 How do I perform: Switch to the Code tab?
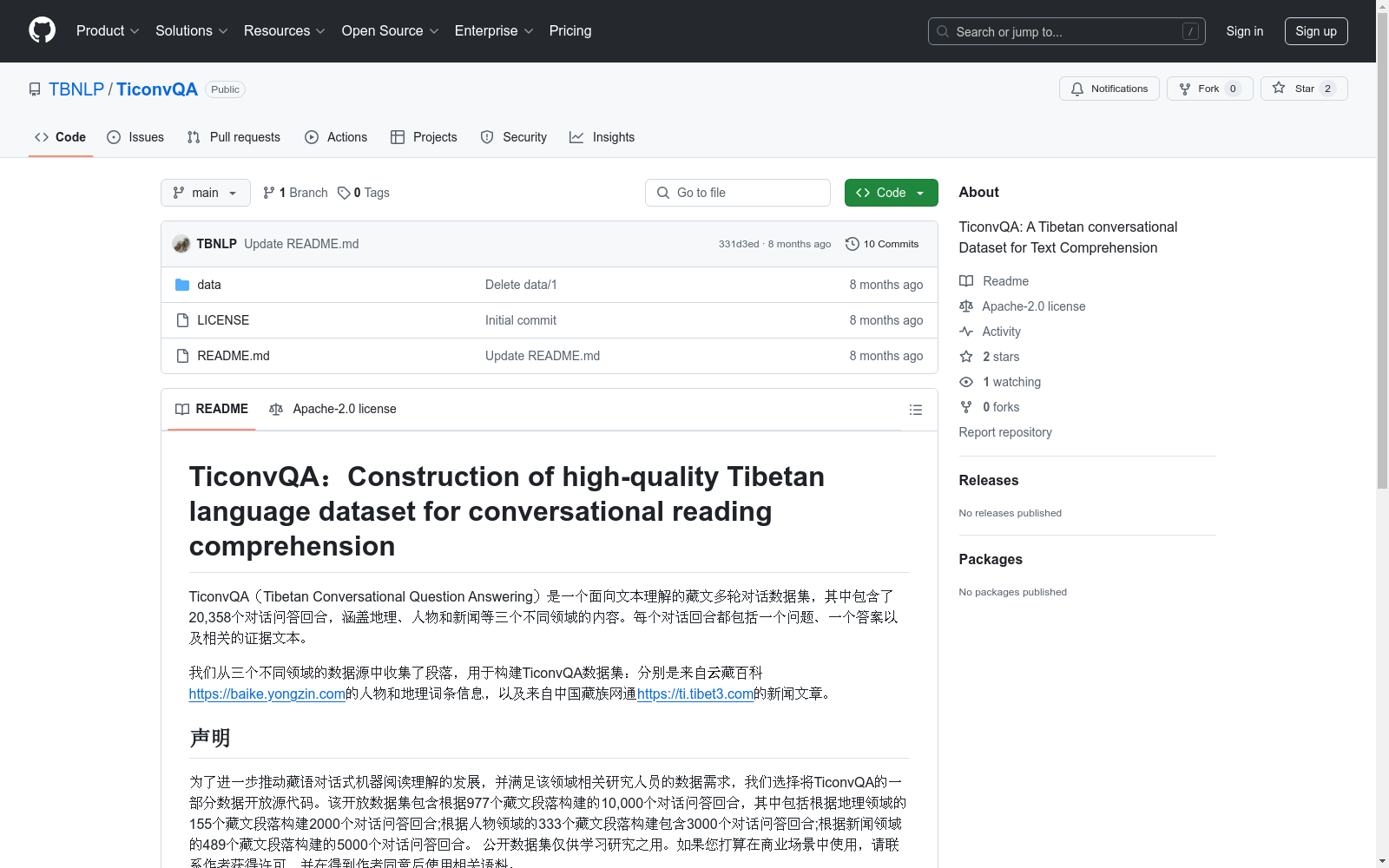pos(60,137)
